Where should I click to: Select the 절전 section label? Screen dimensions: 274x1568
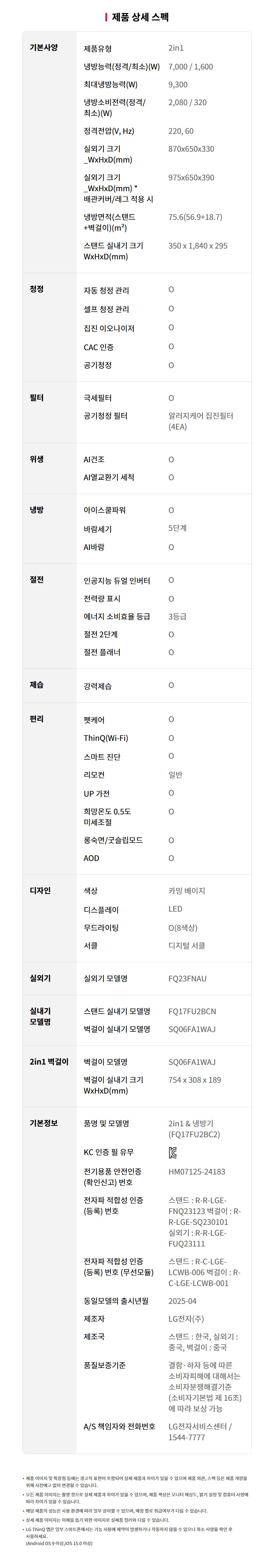pyautogui.click(x=37, y=580)
